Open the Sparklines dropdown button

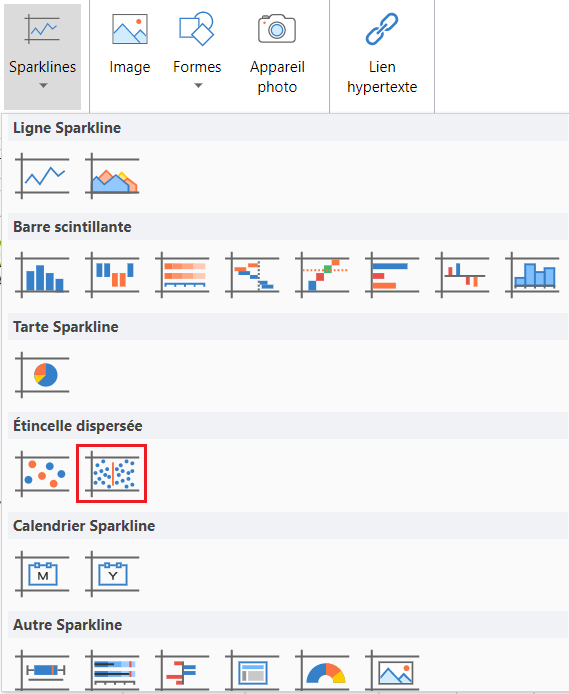pyautogui.click(x=42, y=57)
